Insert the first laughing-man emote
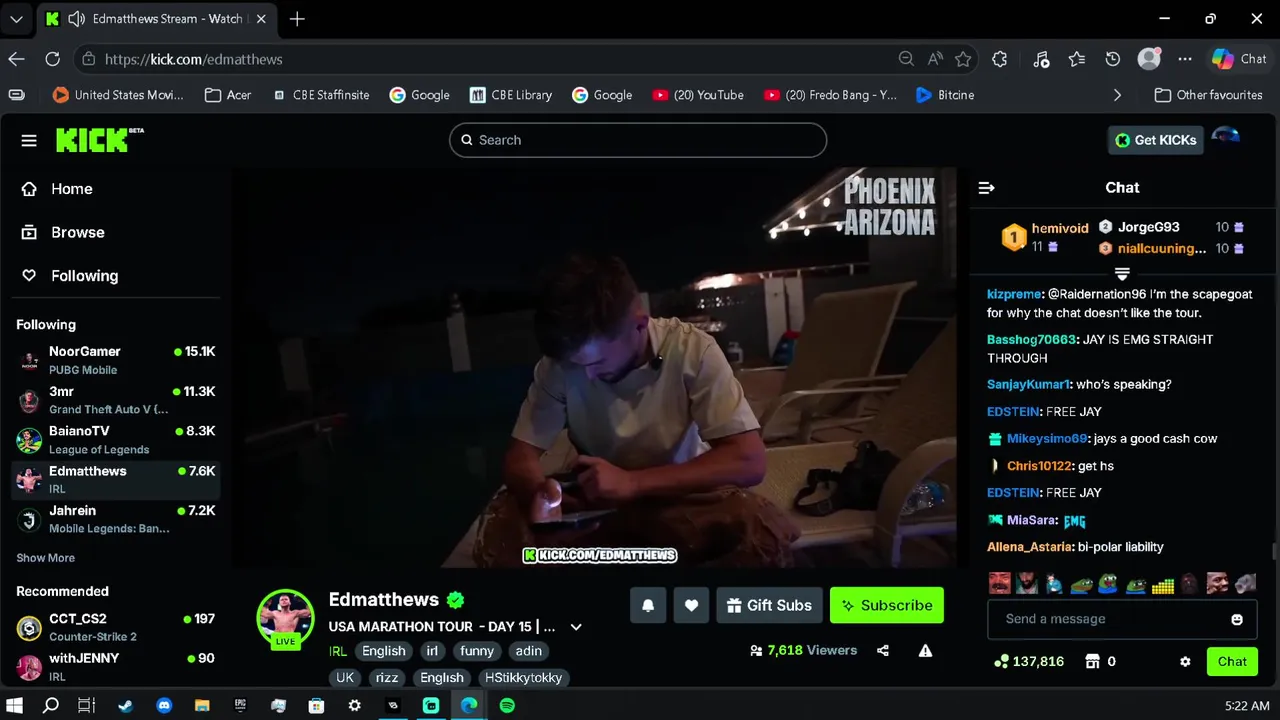 [x=999, y=583]
